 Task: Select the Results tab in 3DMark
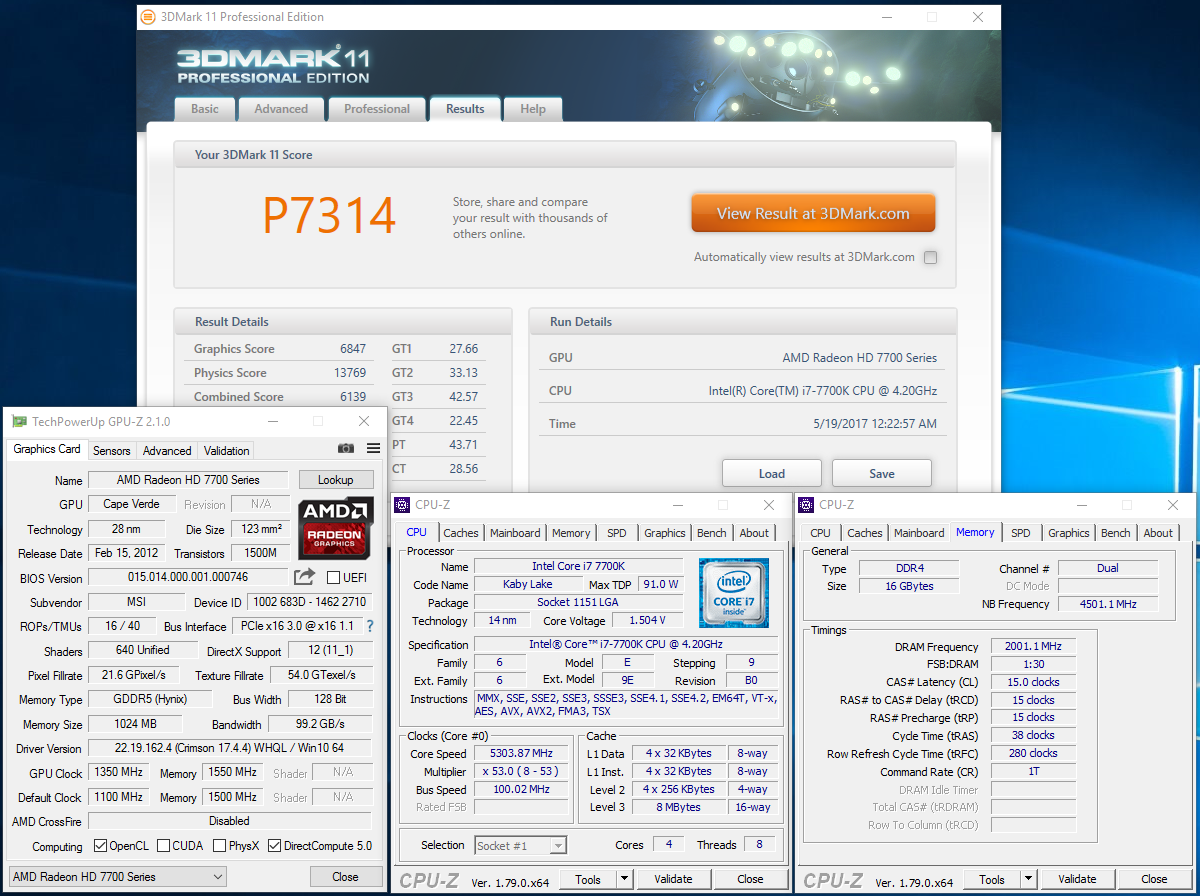465,109
